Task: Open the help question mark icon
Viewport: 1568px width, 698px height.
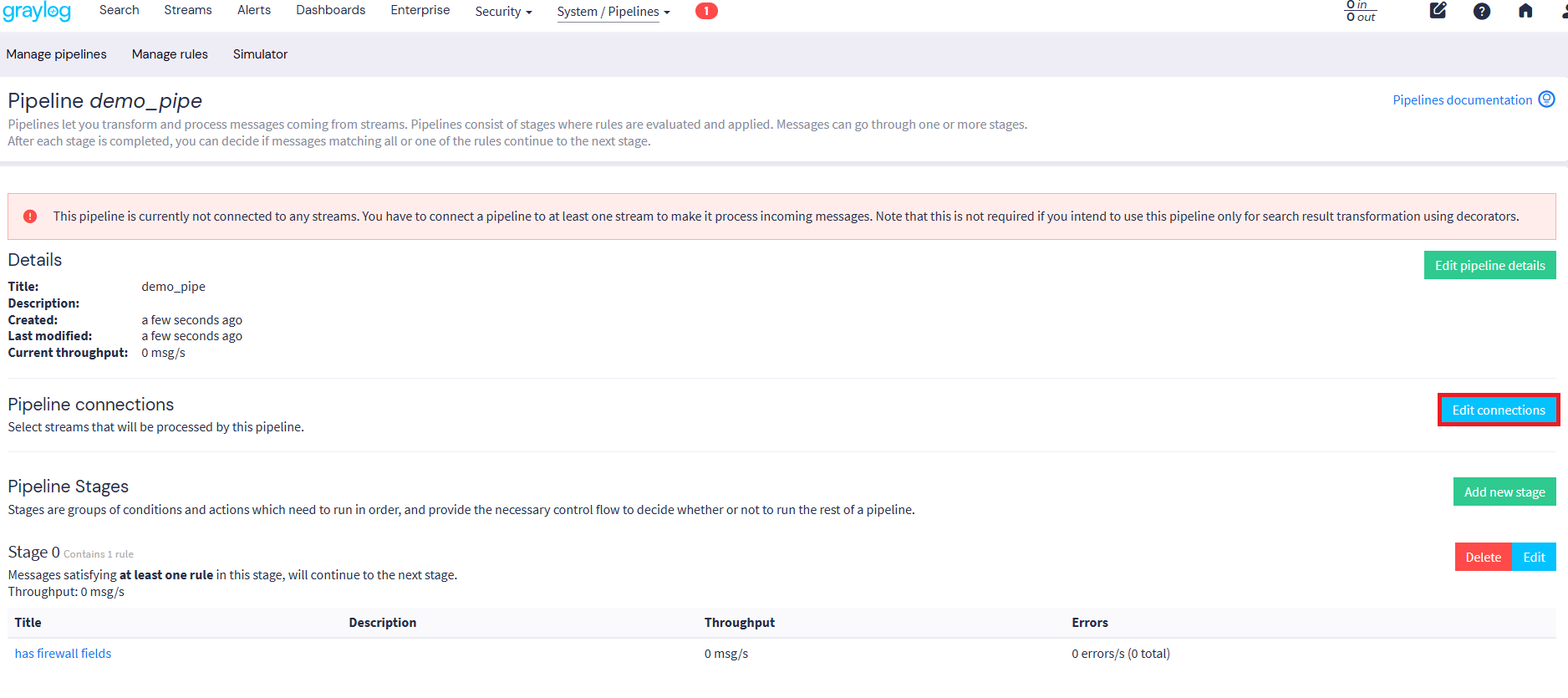Action: 1481,11
